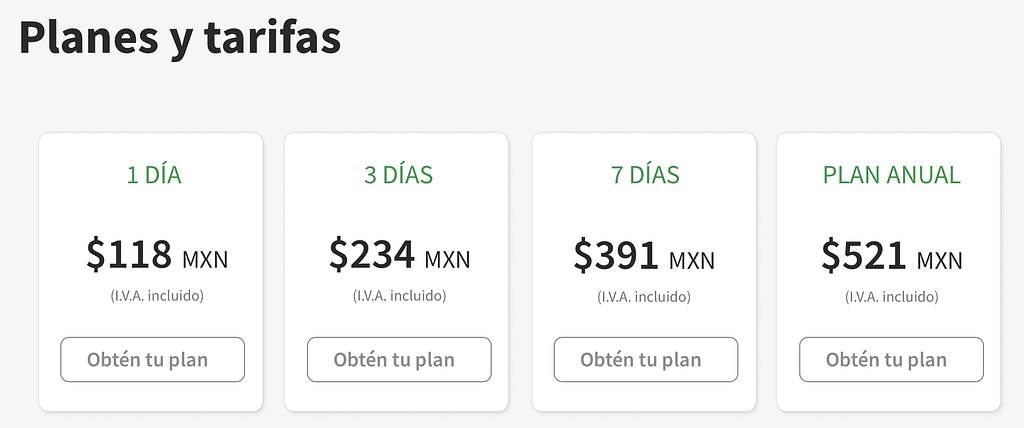Screen dimensions: 1024x428
Task: Select the $391 price text
Action: 616,255
